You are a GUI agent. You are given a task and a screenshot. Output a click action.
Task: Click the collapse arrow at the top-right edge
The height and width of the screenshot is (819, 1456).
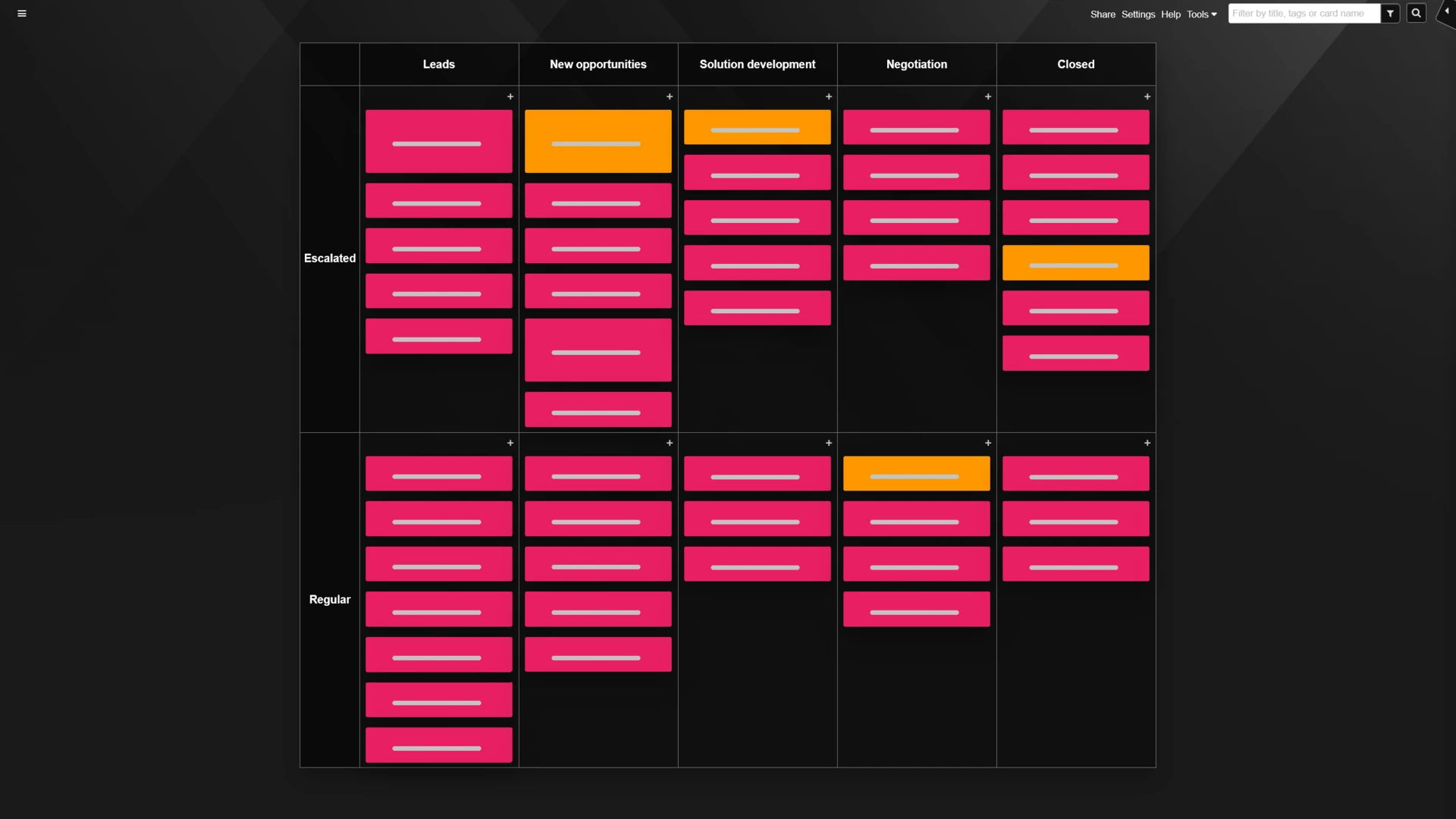[1447, 11]
